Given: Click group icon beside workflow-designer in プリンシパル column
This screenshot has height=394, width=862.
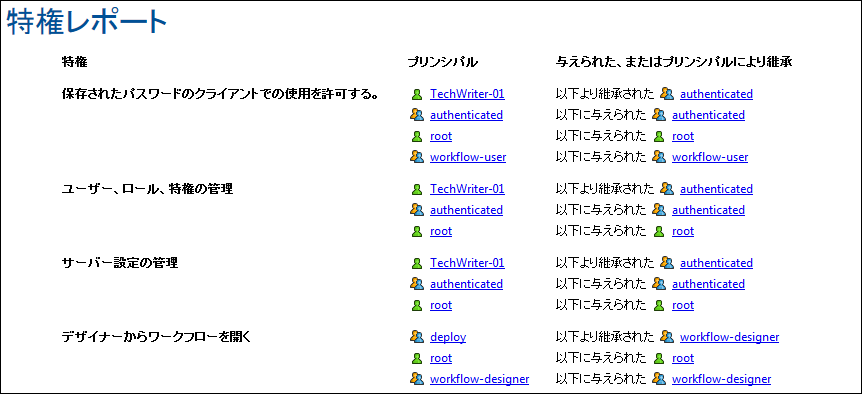Looking at the screenshot, I should pos(417,379).
